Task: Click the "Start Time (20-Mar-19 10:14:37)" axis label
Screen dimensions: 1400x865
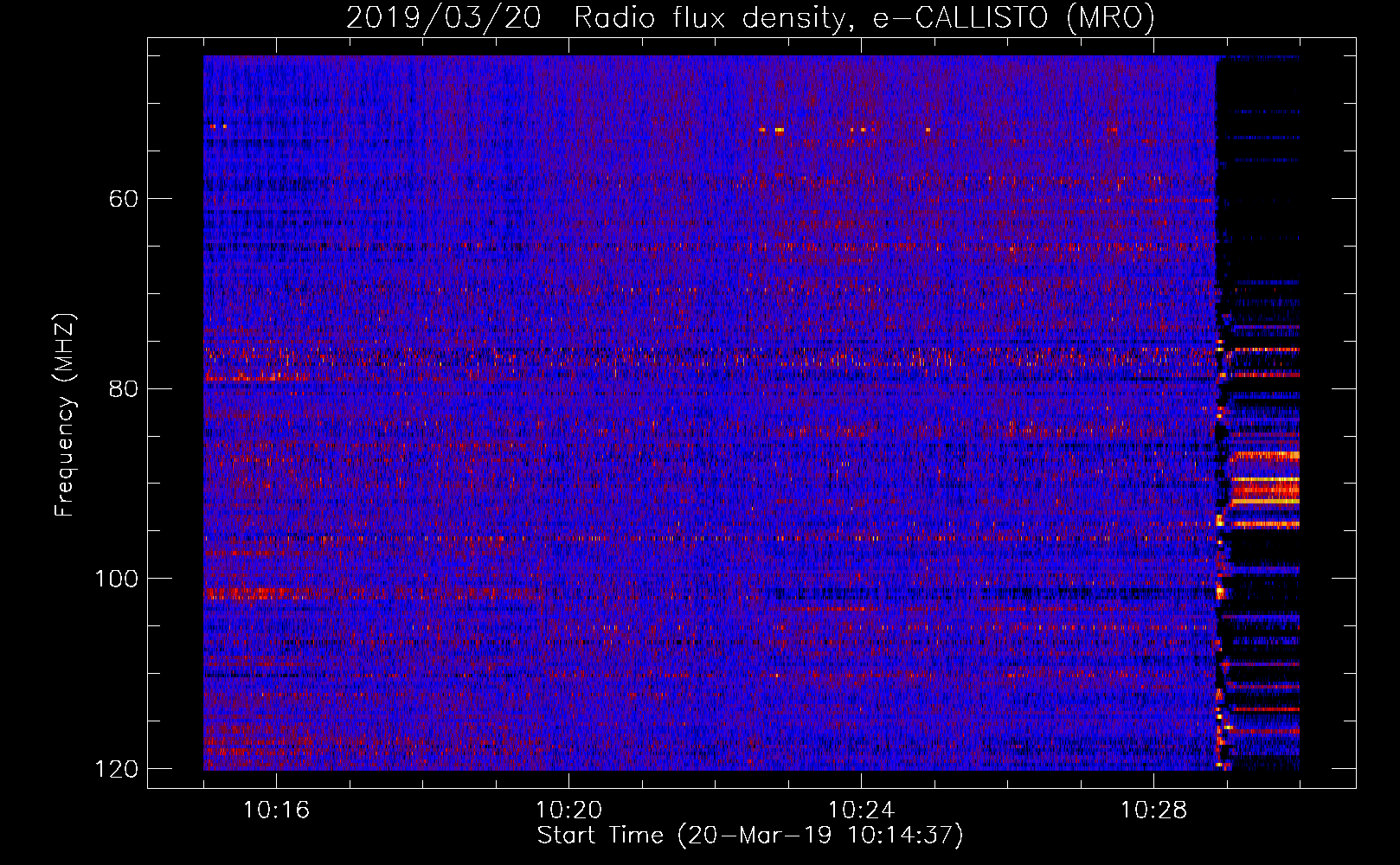Action: [x=750, y=836]
